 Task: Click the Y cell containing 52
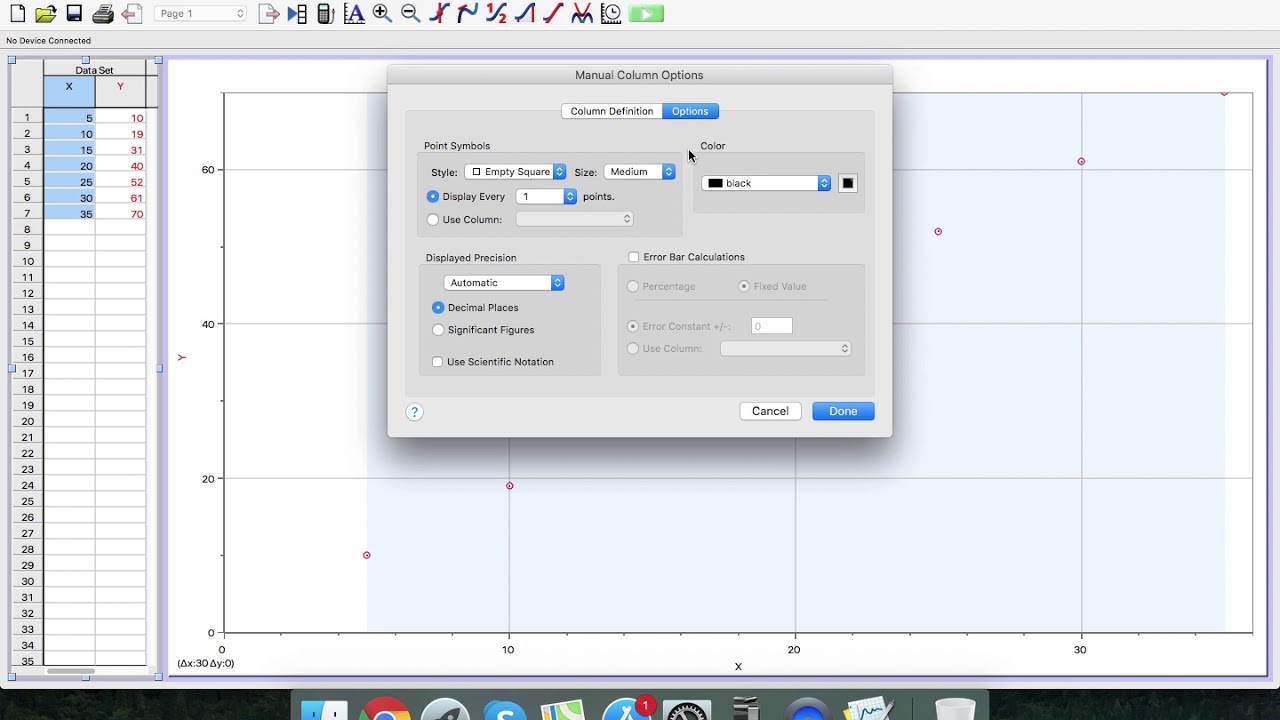click(x=121, y=182)
